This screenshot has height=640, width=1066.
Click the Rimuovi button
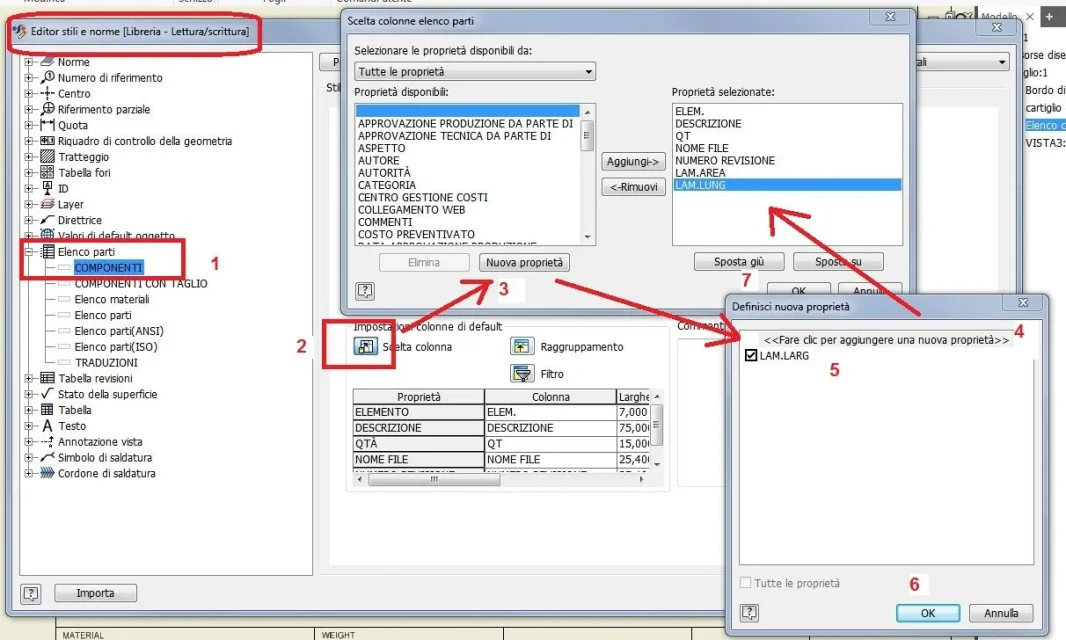[633, 187]
